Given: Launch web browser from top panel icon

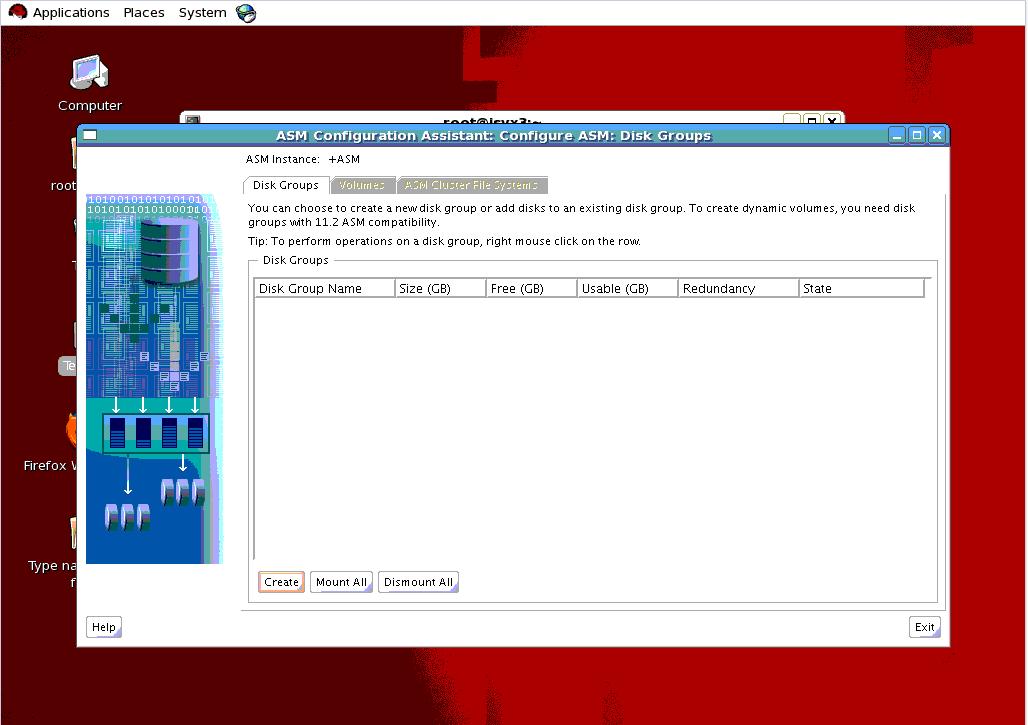Looking at the screenshot, I should click(246, 12).
